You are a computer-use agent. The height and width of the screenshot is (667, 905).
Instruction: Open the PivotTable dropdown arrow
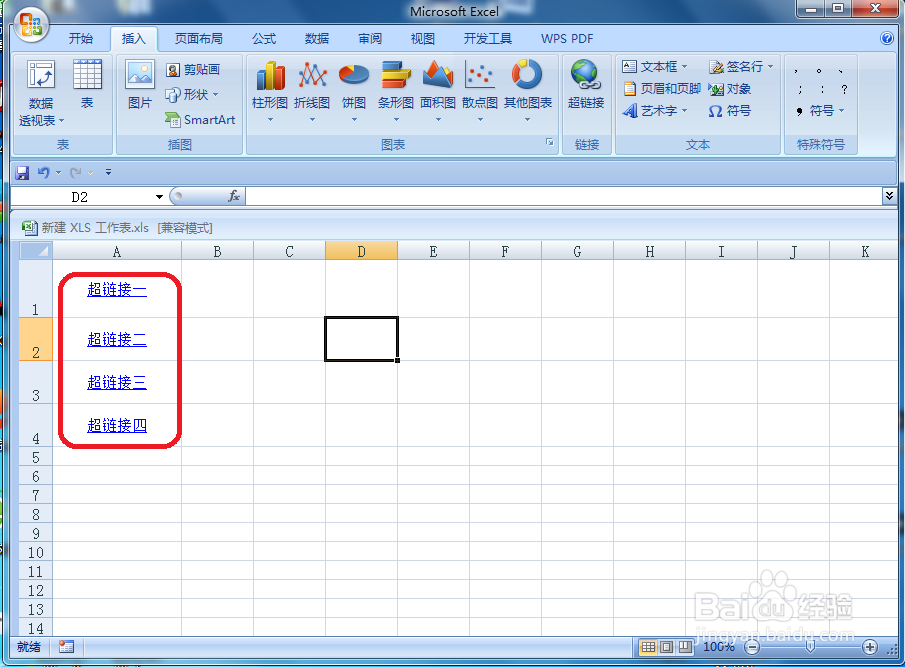pos(62,121)
